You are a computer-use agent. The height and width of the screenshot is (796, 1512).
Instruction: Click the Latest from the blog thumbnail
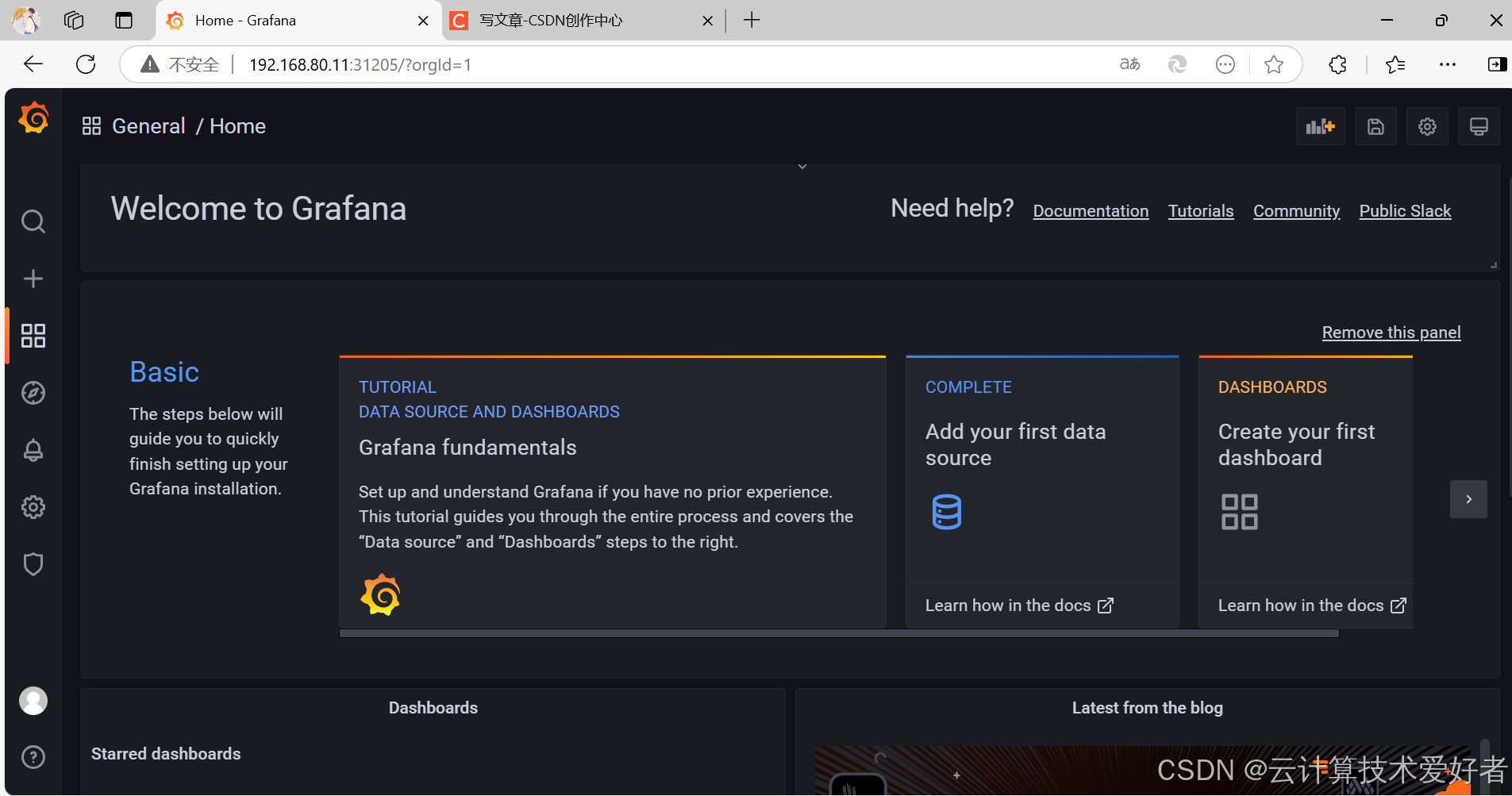point(1143,771)
